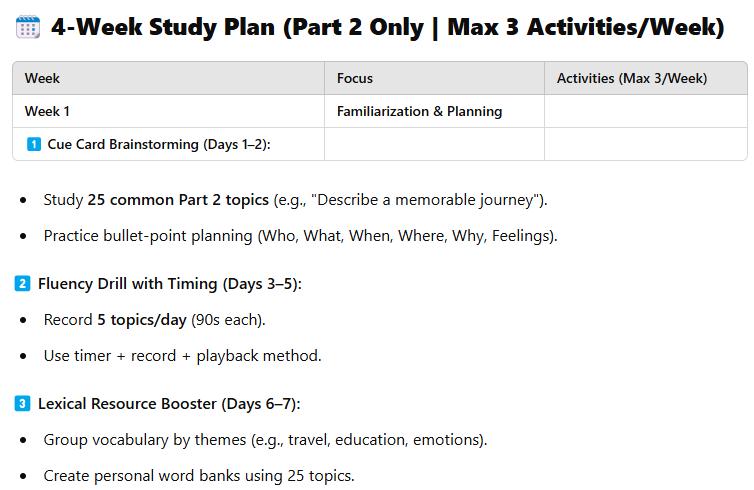Image resolution: width=754 pixels, height=490 pixels.
Task: Click Cue Card Brainstorming (Days 1–2) text
Action: [x=159, y=144]
